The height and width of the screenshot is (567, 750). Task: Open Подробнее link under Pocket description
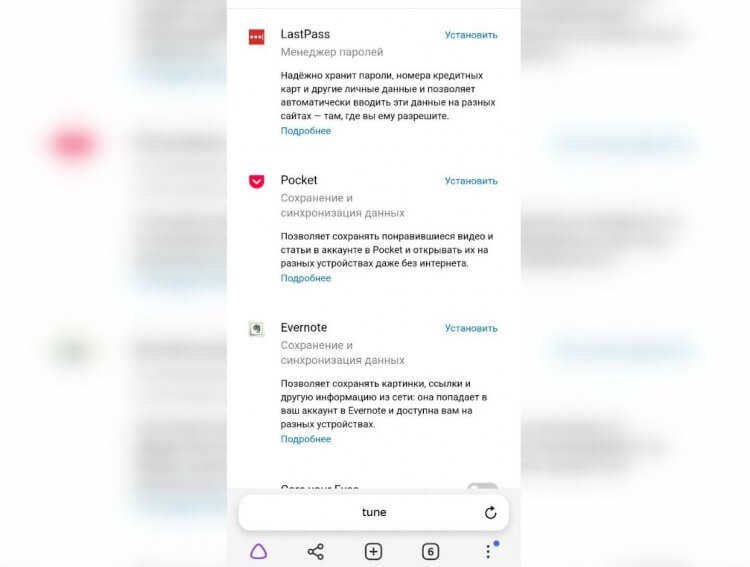click(x=306, y=278)
